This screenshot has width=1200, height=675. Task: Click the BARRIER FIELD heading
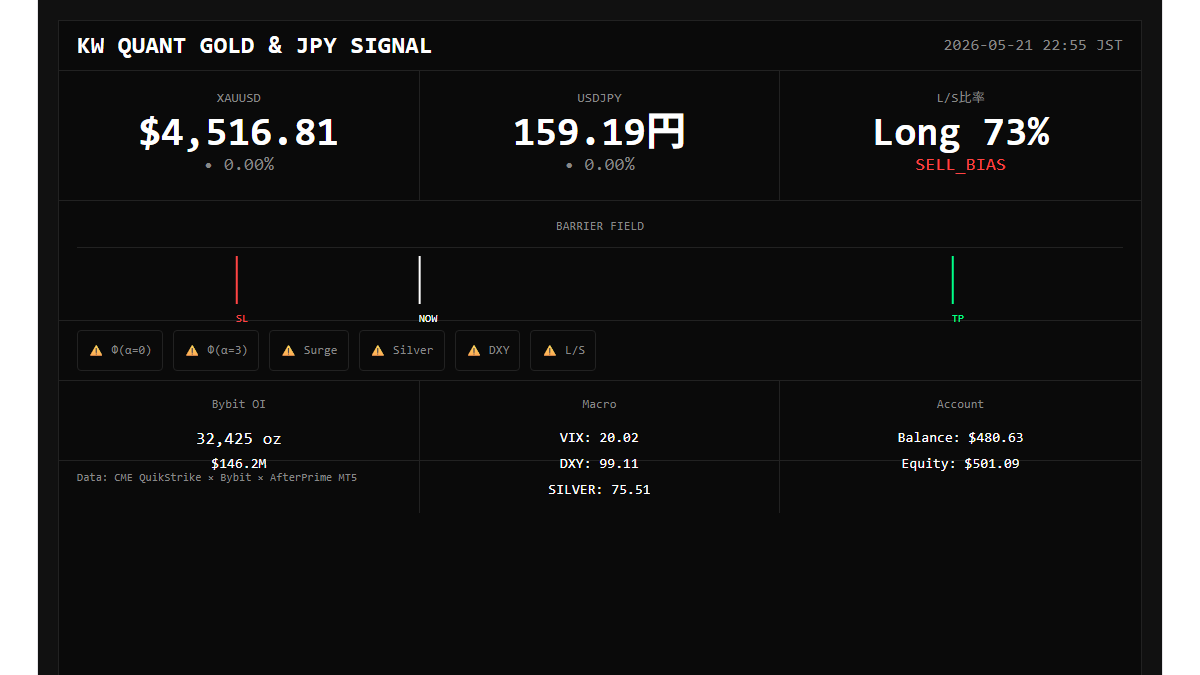pyautogui.click(x=600, y=227)
